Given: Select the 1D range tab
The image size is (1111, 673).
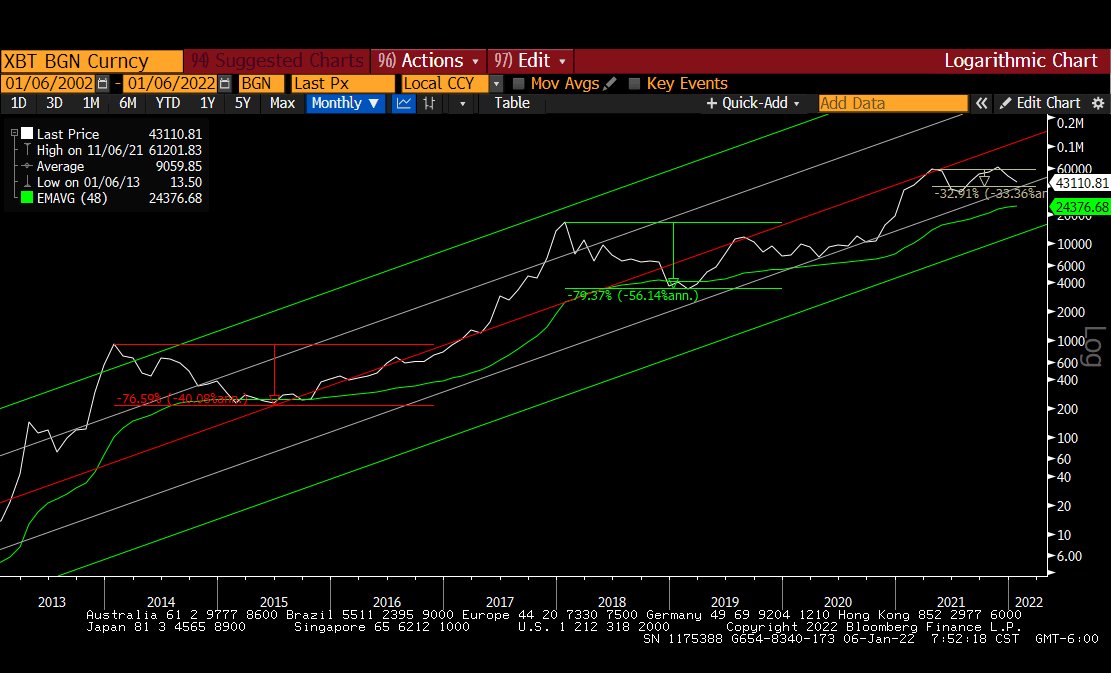Looking at the screenshot, I should (x=18, y=103).
